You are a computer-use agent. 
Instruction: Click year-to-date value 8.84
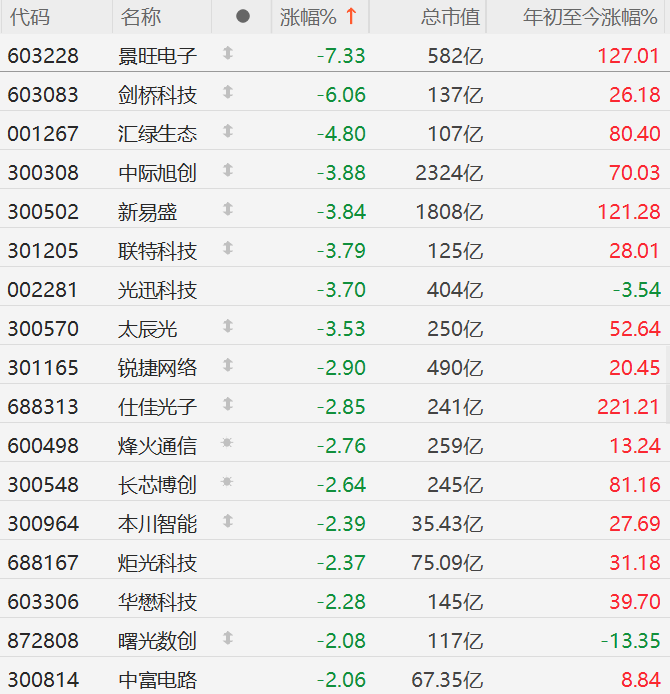(641, 680)
